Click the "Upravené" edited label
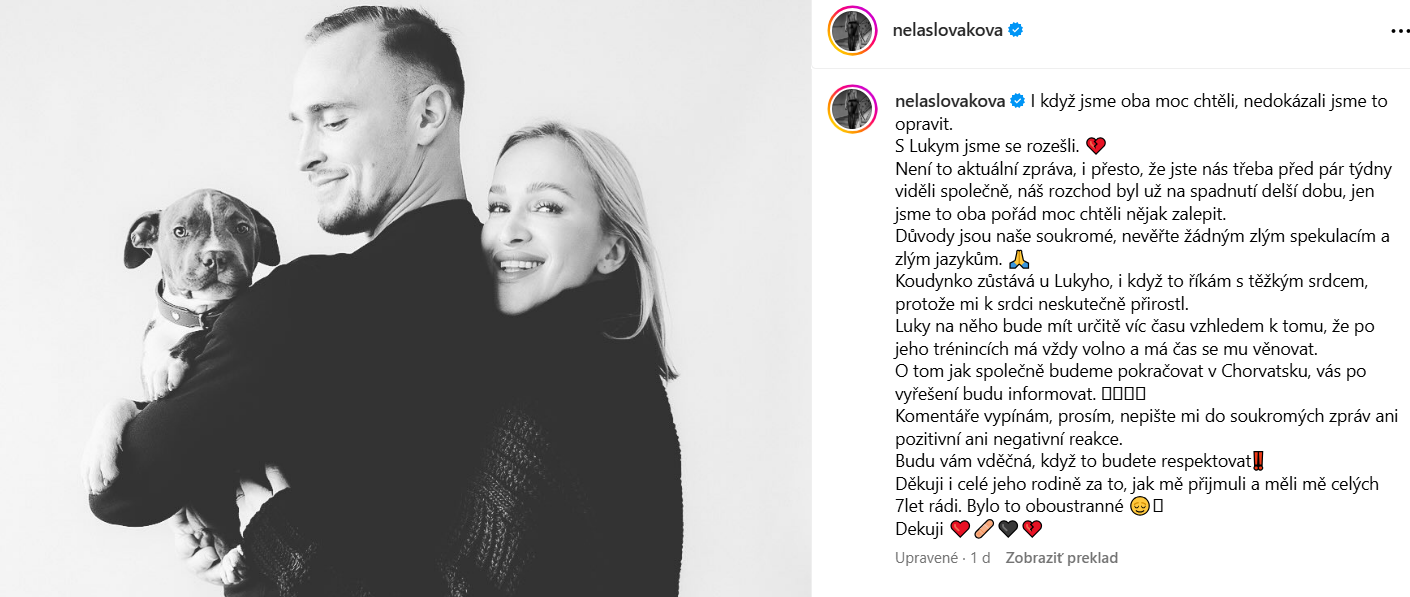 click(x=925, y=558)
